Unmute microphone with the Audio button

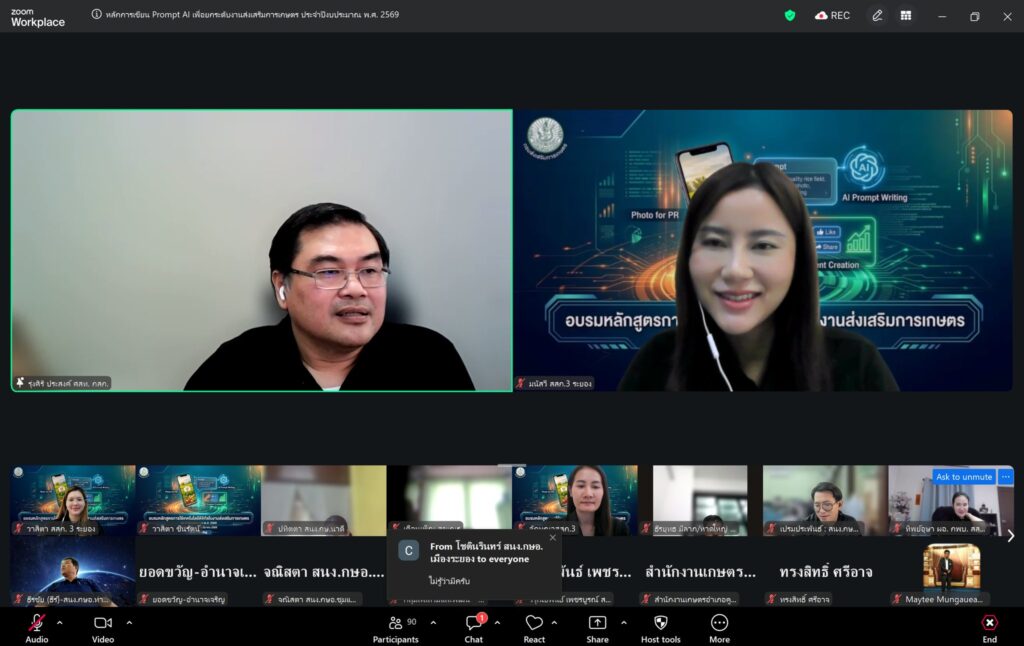pyautogui.click(x=36, y=623)
